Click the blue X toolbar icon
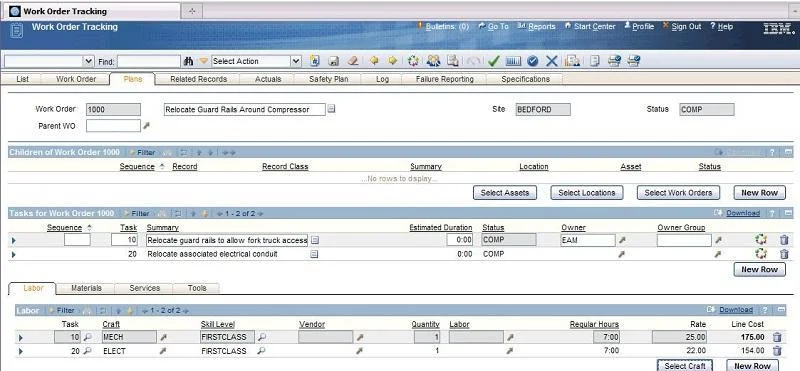Viewport: 800px width, 371px height. (552, 61)
